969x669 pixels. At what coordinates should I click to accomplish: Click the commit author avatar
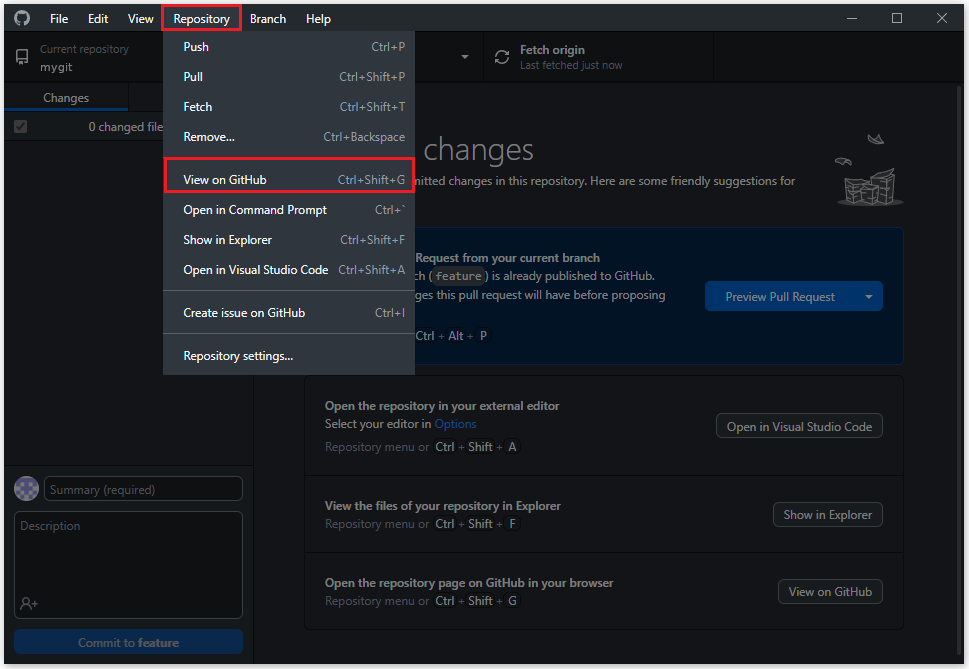coord(26,489)
